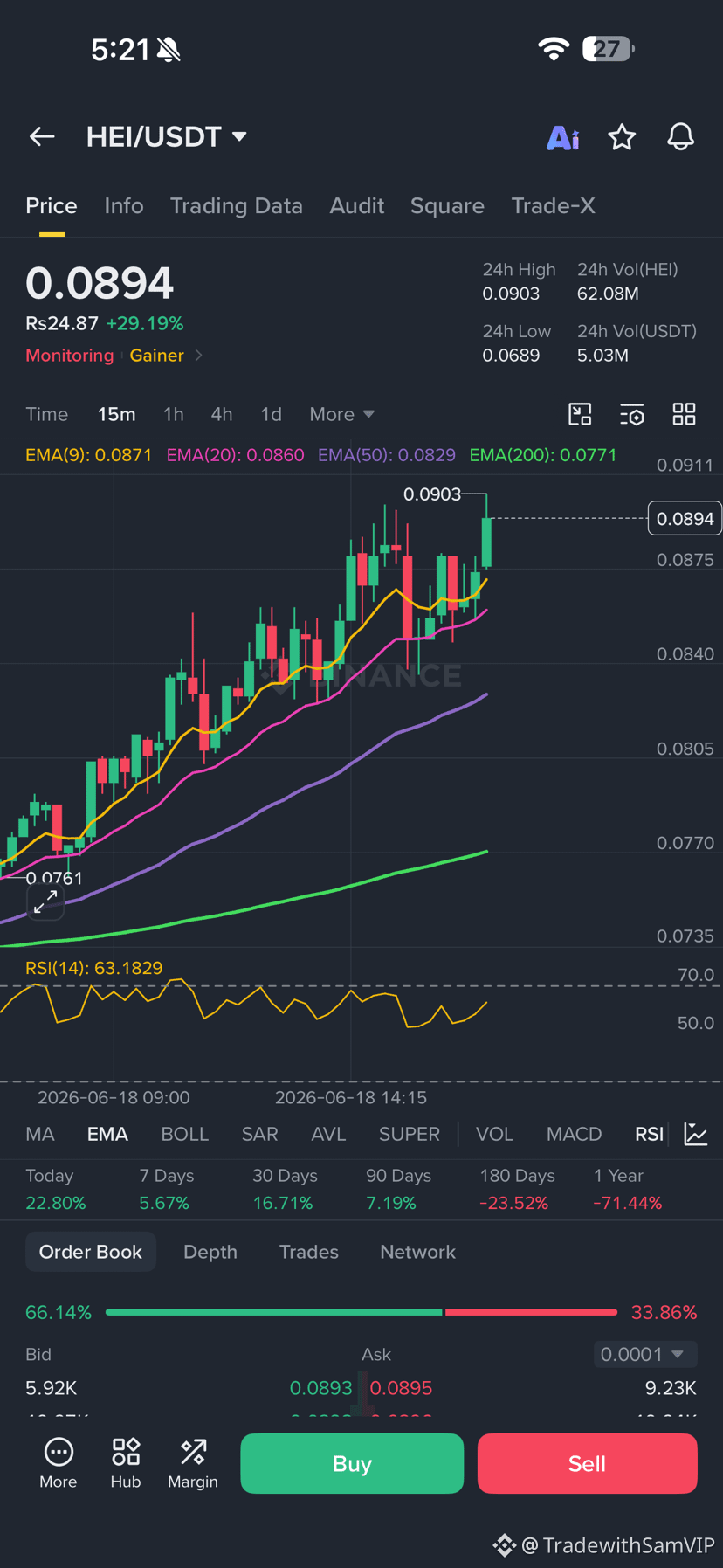
Task: Open the Trade-X tab
Action: pyautogui.click(x=554, y=205)
